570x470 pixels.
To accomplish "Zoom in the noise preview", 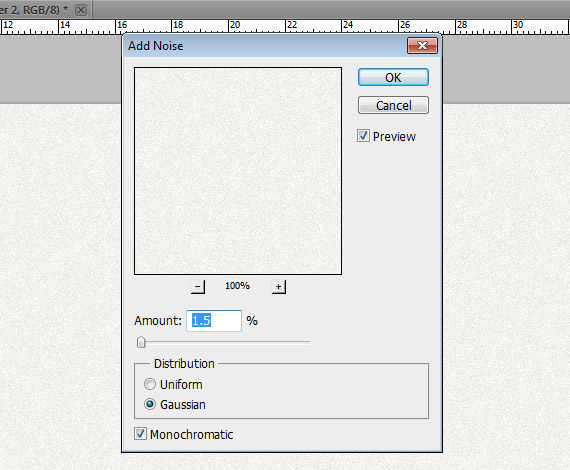I will (x=279, y=286).
